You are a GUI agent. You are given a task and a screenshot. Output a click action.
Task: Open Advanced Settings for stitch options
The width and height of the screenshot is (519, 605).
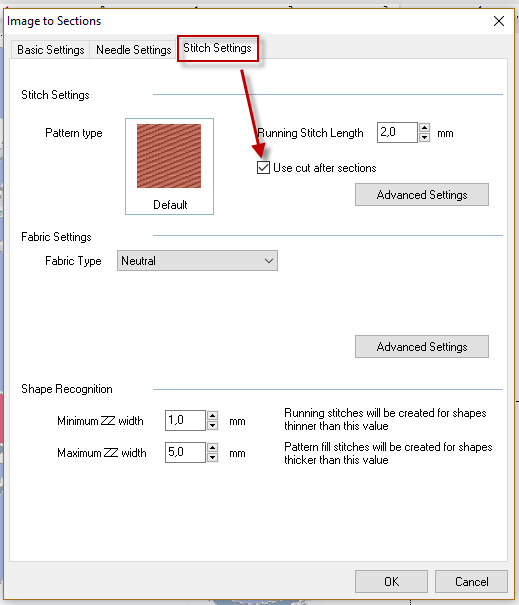point(422,195)
